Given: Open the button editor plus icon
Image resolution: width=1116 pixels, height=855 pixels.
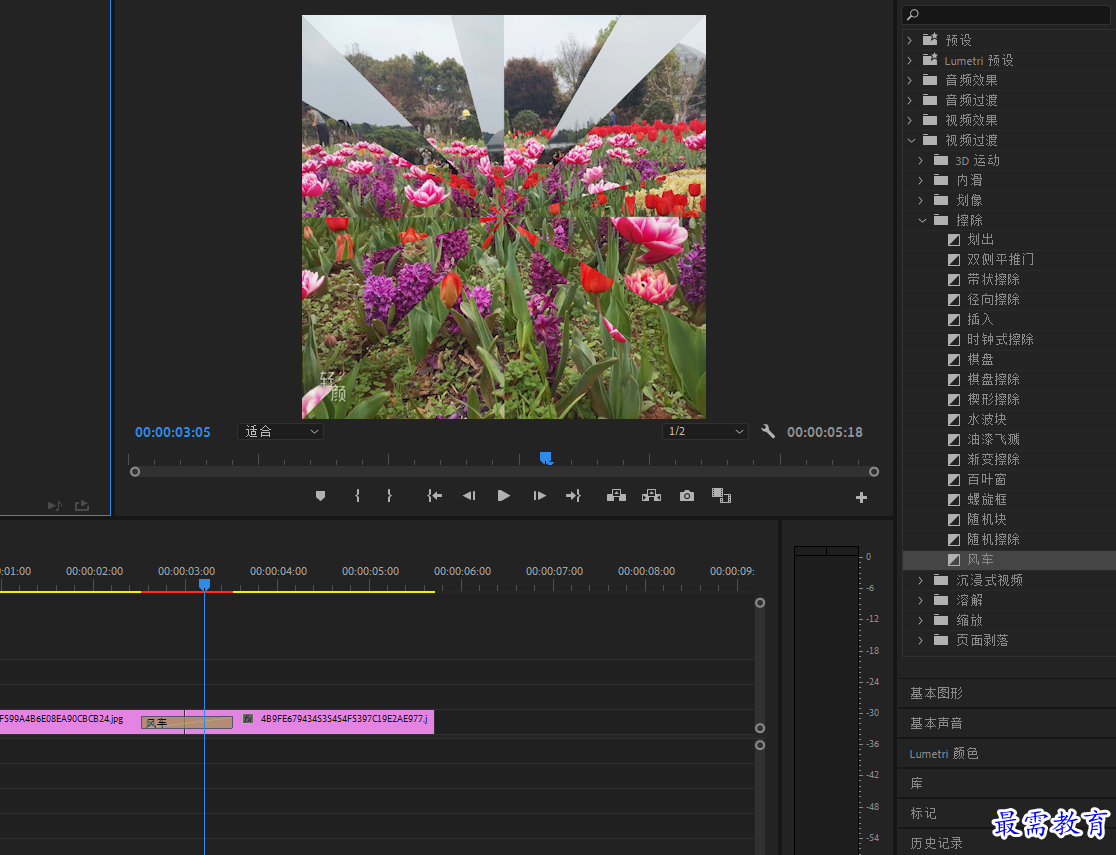Looking at the screenshot, I should (861, 498).
